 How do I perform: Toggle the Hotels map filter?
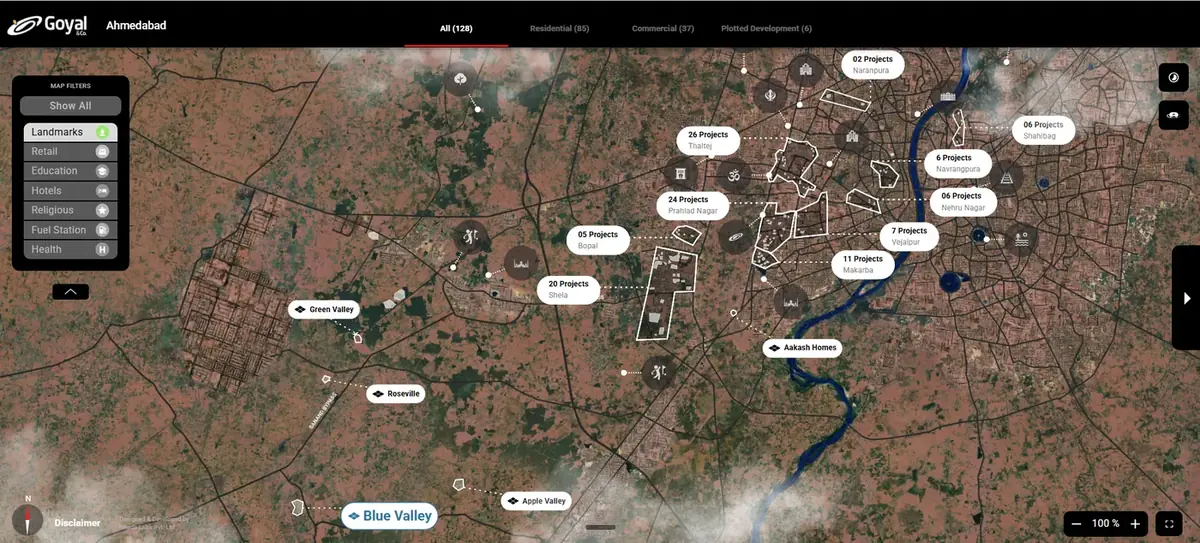[x=70, y=190]
